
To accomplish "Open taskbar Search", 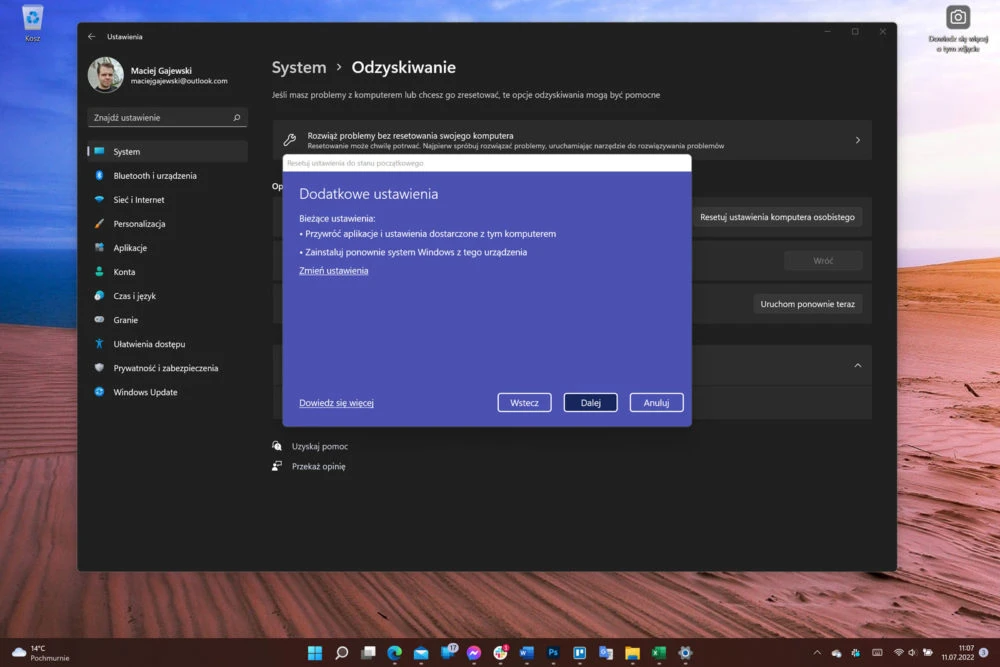I will coord(342,653).
